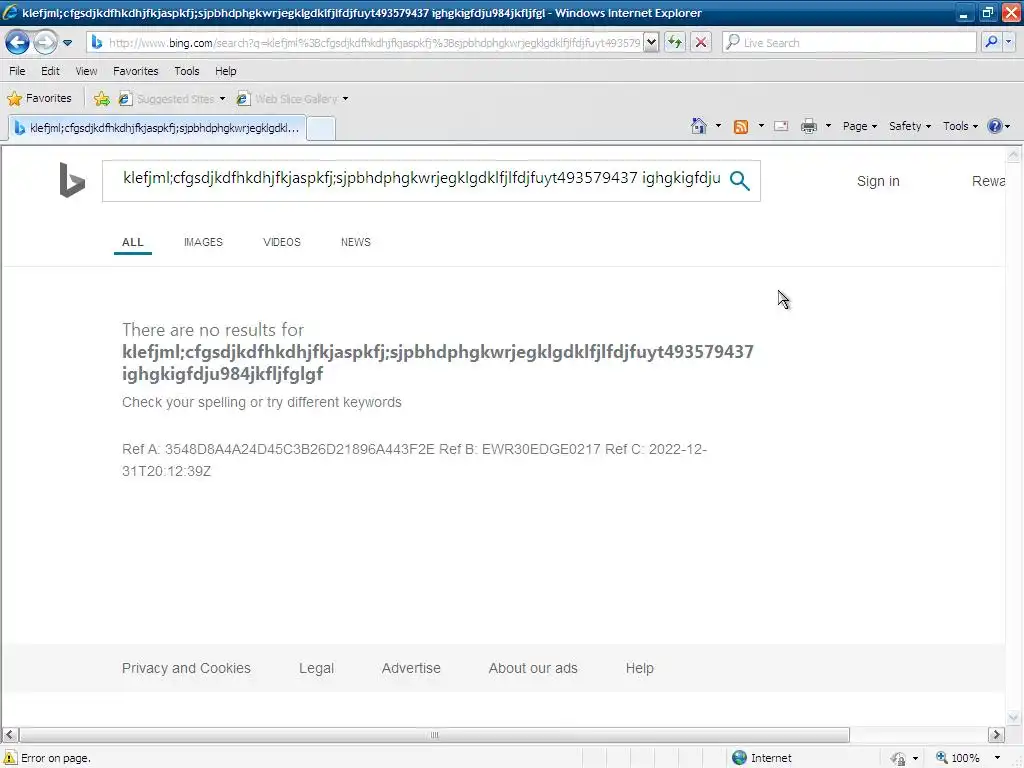Switch to the VIDEOS tab
1024x768 pixels.
[281, 242]
